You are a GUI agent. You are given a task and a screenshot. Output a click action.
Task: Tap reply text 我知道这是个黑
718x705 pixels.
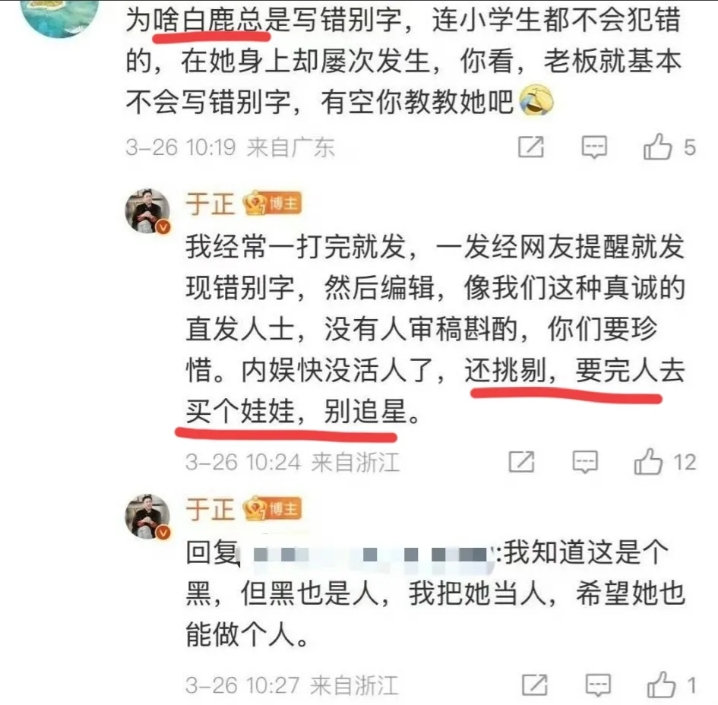click(x=435, y=593)
